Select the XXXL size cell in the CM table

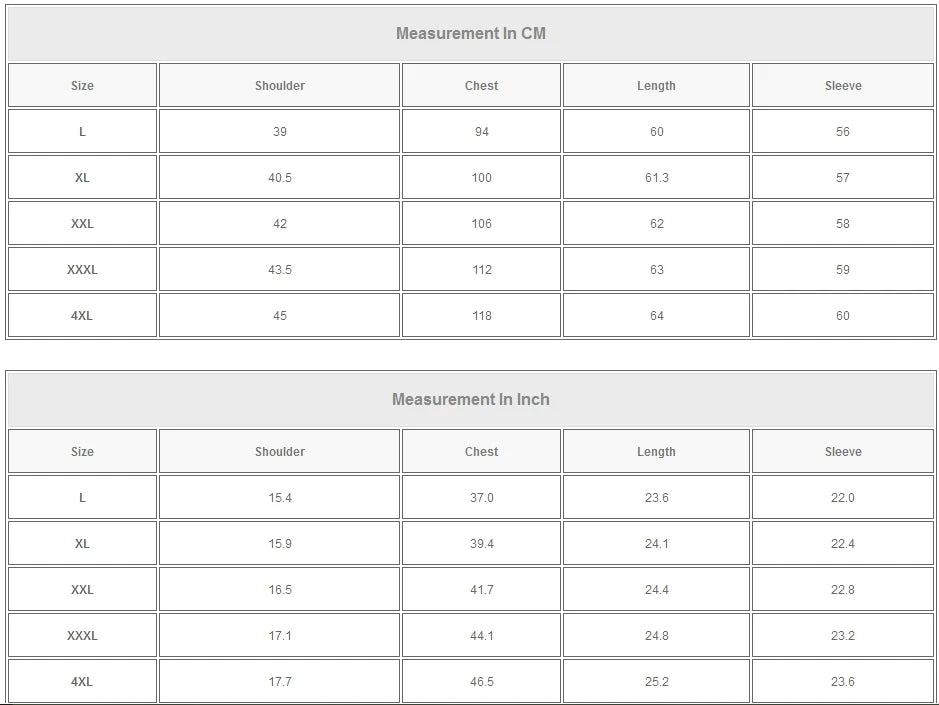(x=82, y=270)
